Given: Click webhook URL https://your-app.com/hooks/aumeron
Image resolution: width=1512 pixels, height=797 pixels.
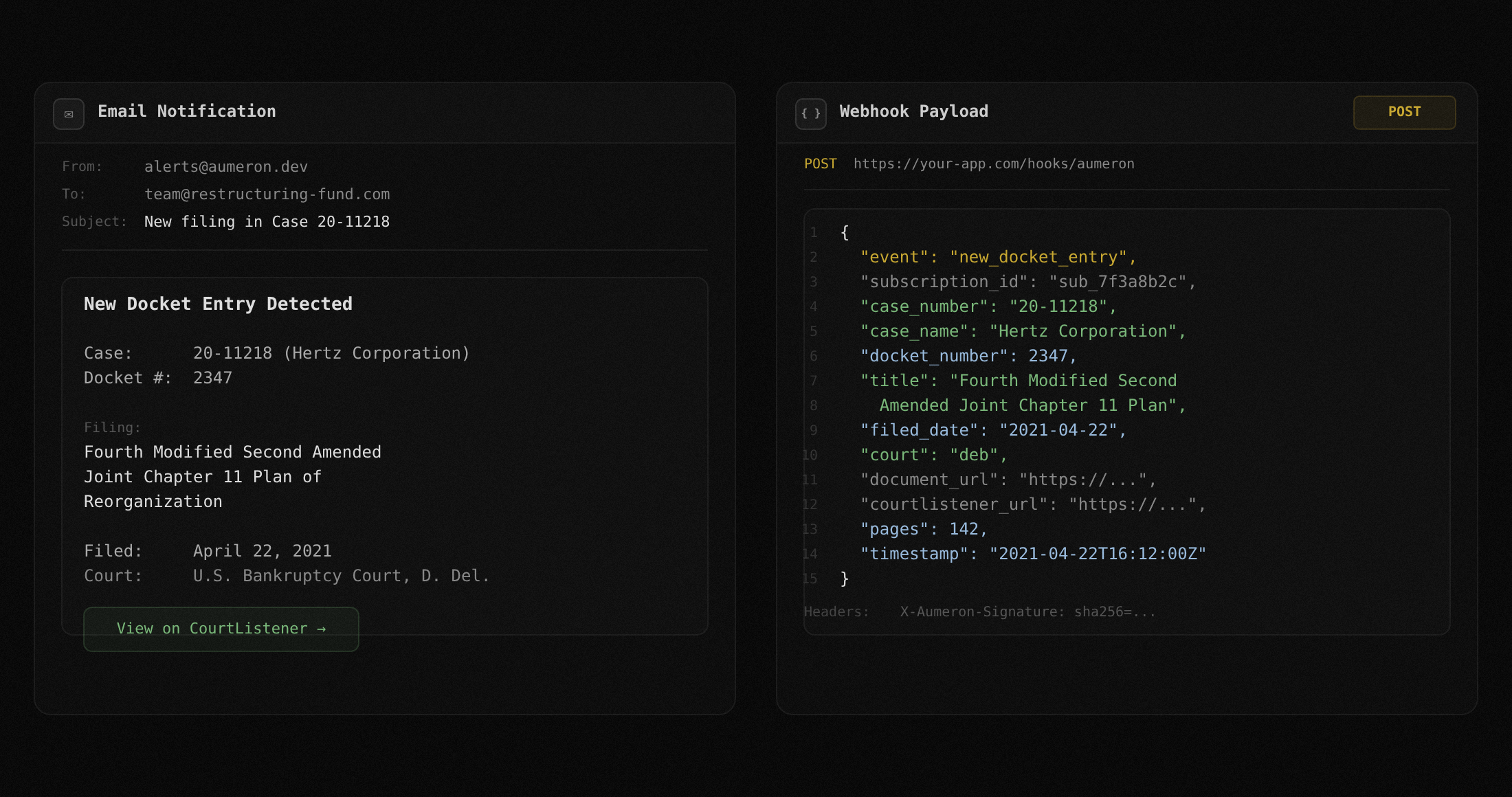Looking at the screenshot, I should pyautogui.click(x=994, y=164).
